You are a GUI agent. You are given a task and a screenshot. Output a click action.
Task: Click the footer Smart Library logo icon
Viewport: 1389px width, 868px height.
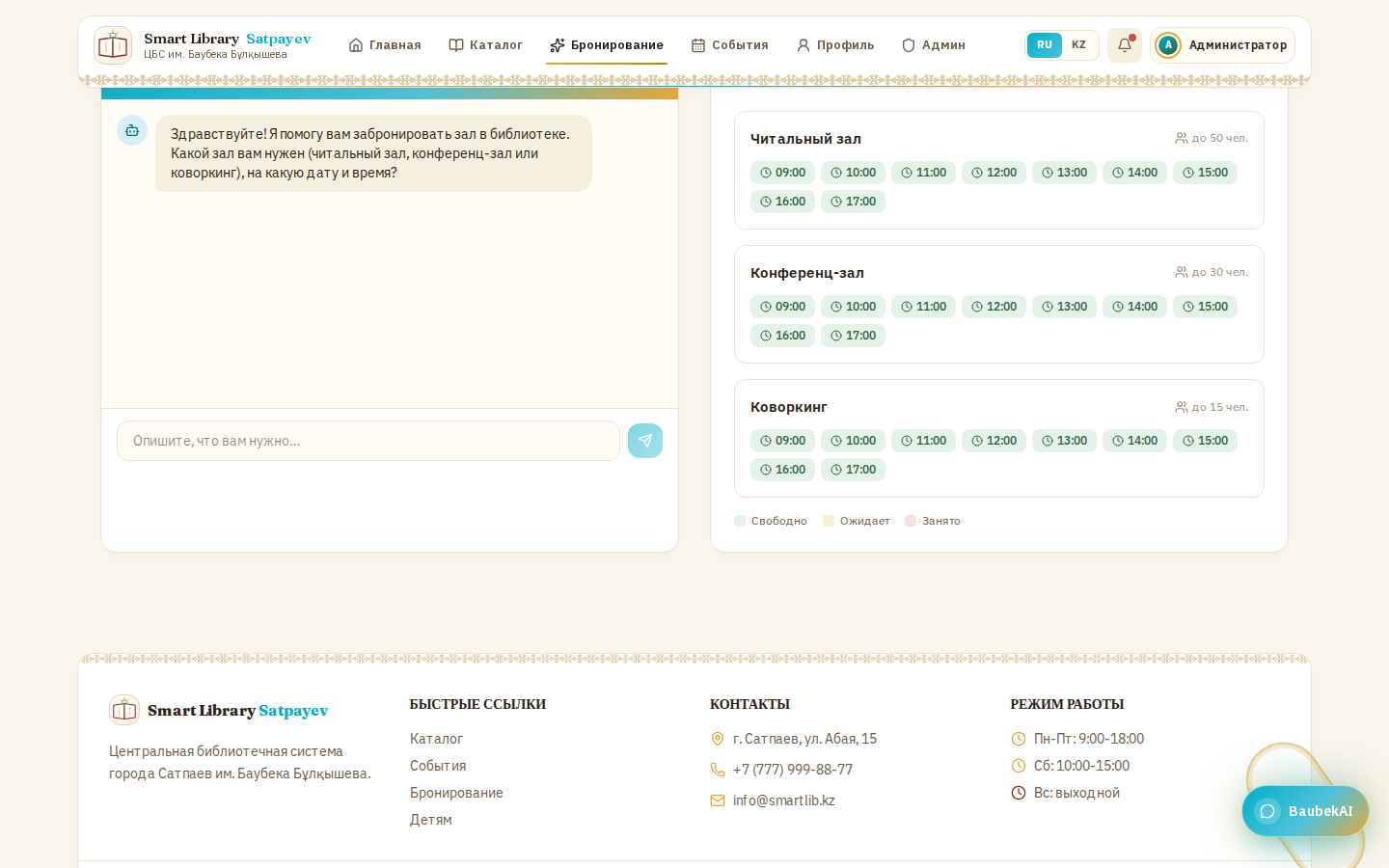pos(124,710)
